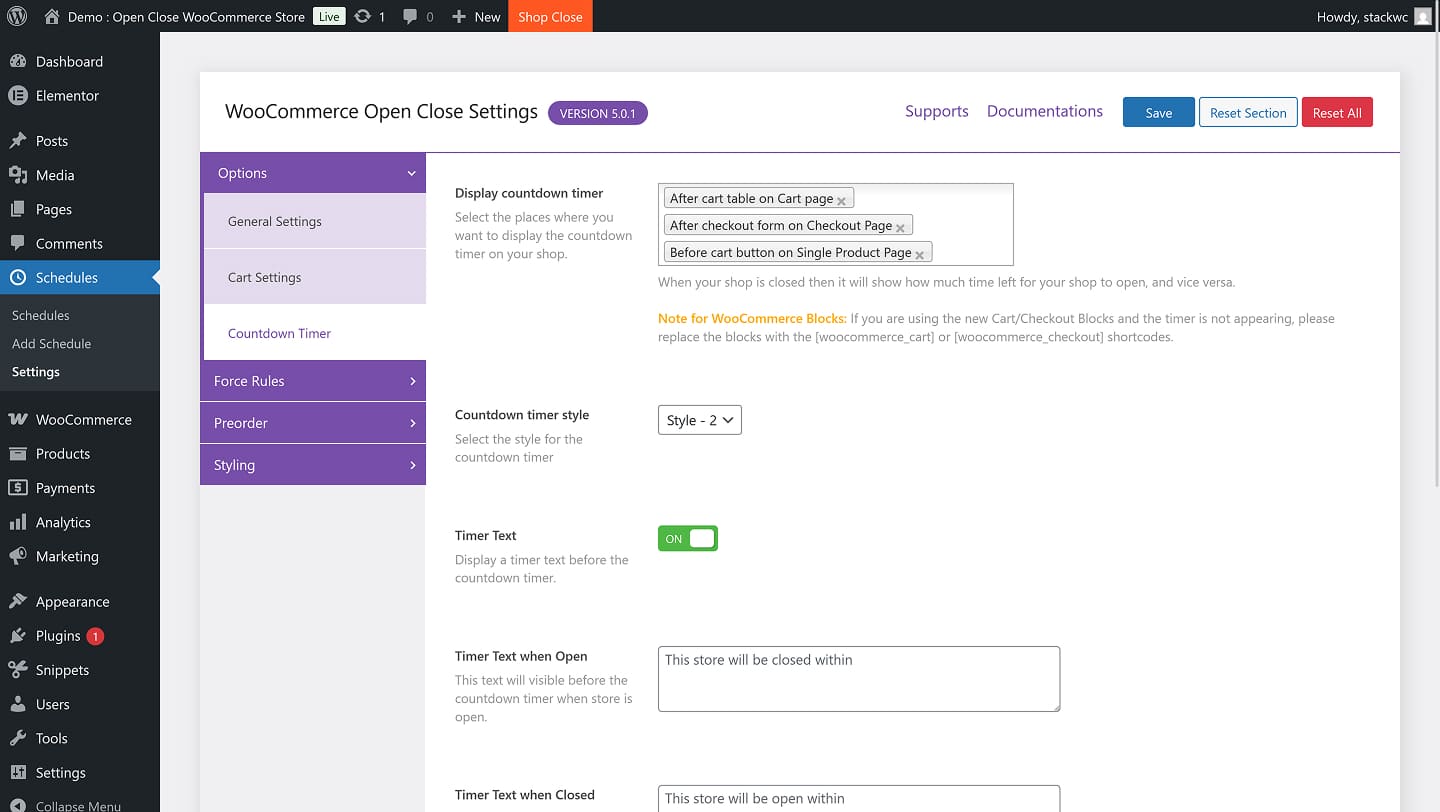Viewport: 1440px width, 812px height.
Task: Click the Plugins update count badge
Action: click(95, 636)
